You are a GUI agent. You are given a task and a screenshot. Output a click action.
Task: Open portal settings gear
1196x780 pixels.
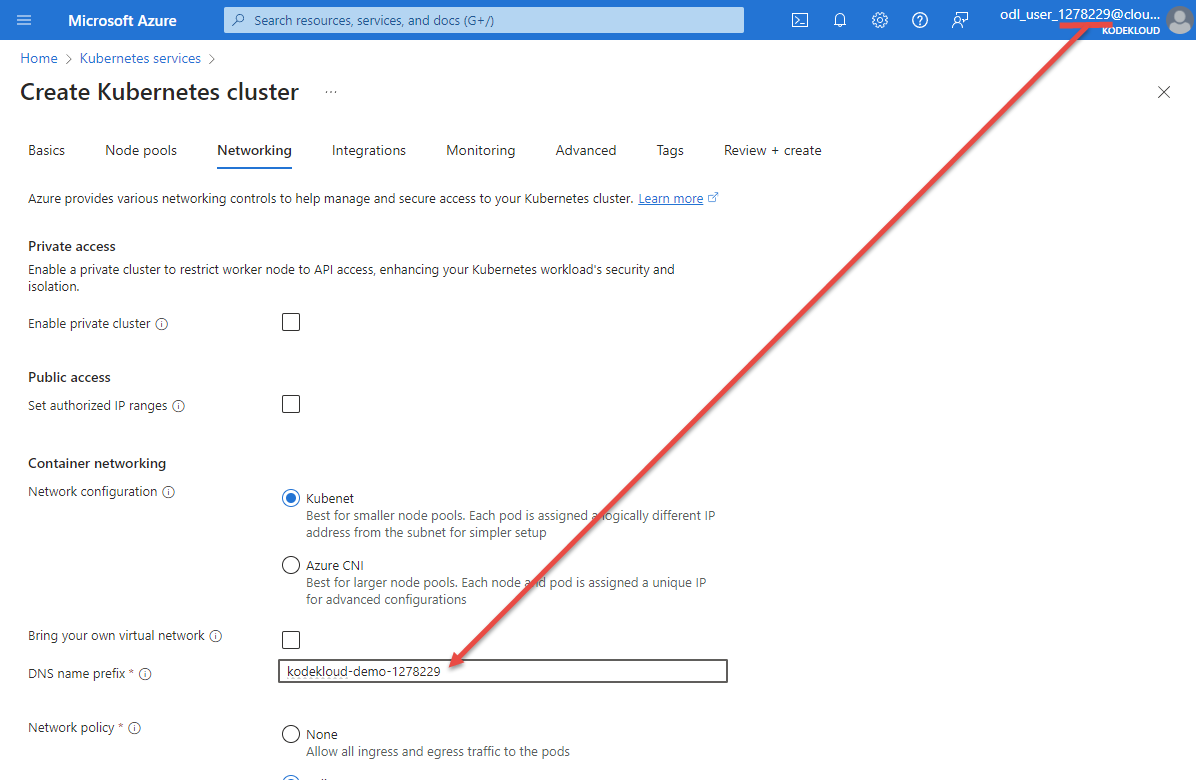coord(880,20)
